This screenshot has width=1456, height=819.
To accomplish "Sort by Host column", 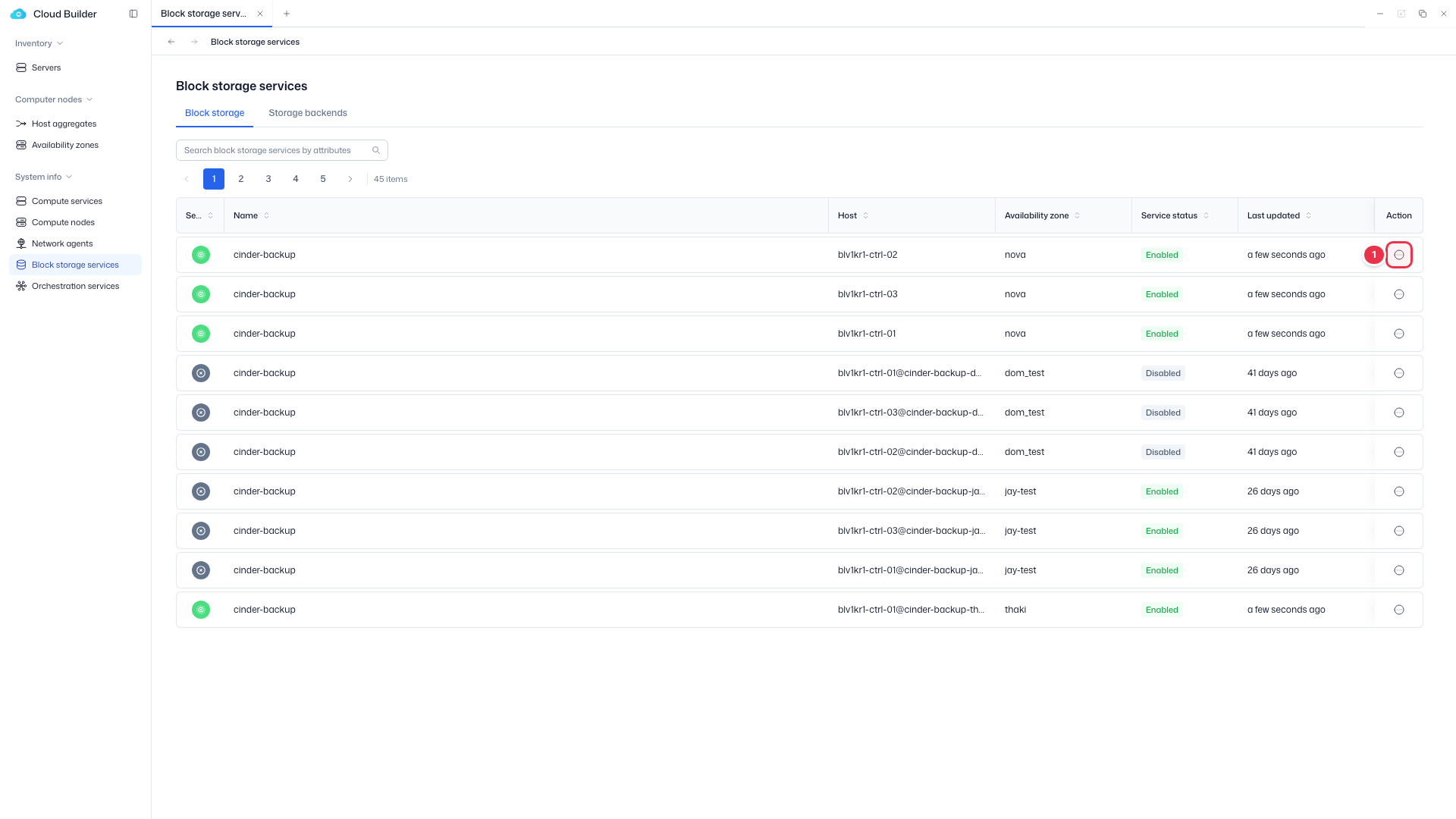I will pos(865,215).
